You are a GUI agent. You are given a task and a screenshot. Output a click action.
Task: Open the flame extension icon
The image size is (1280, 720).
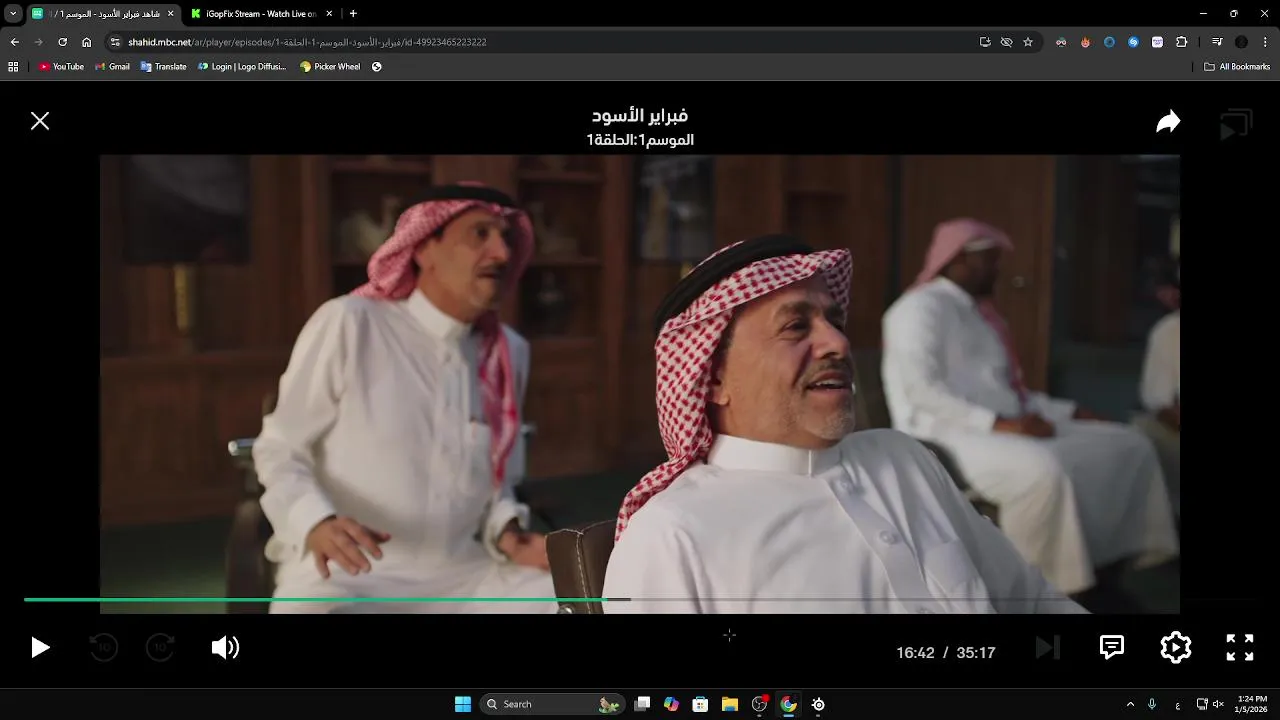[x=1085, y=42]
